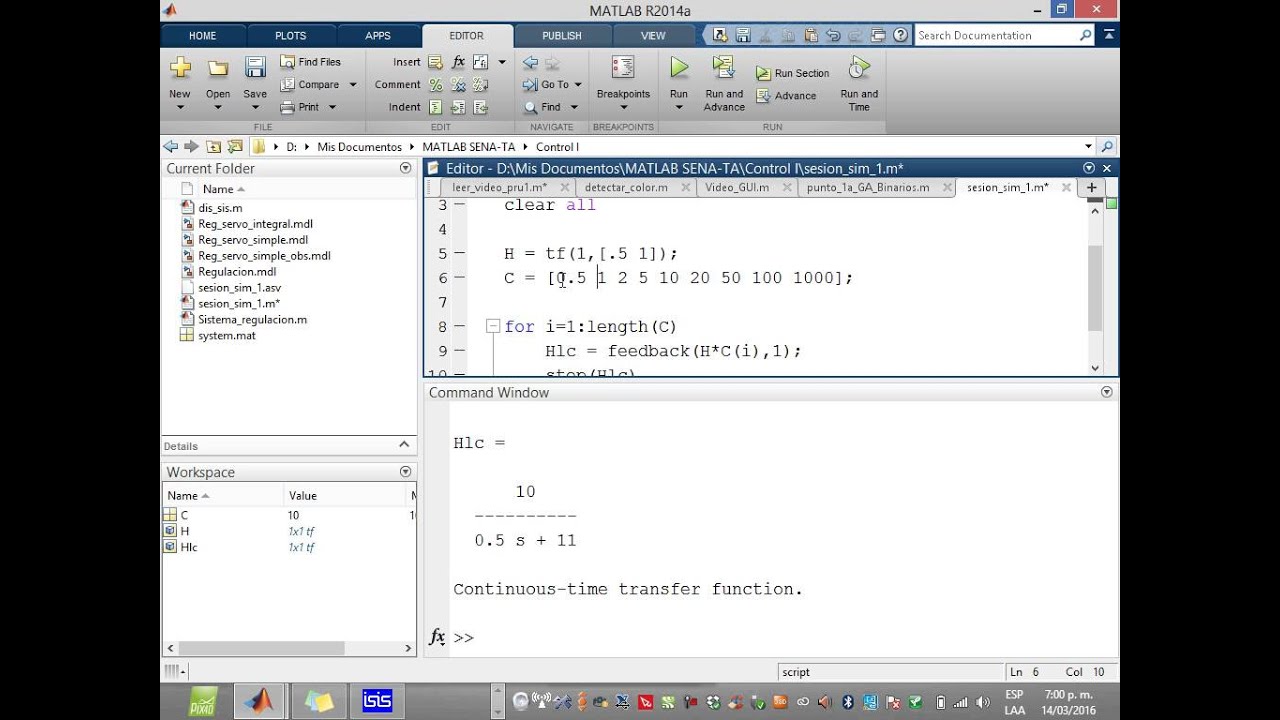Click the Find Files button
This screenshot has height=720, width=1280.
coord(311,62)
